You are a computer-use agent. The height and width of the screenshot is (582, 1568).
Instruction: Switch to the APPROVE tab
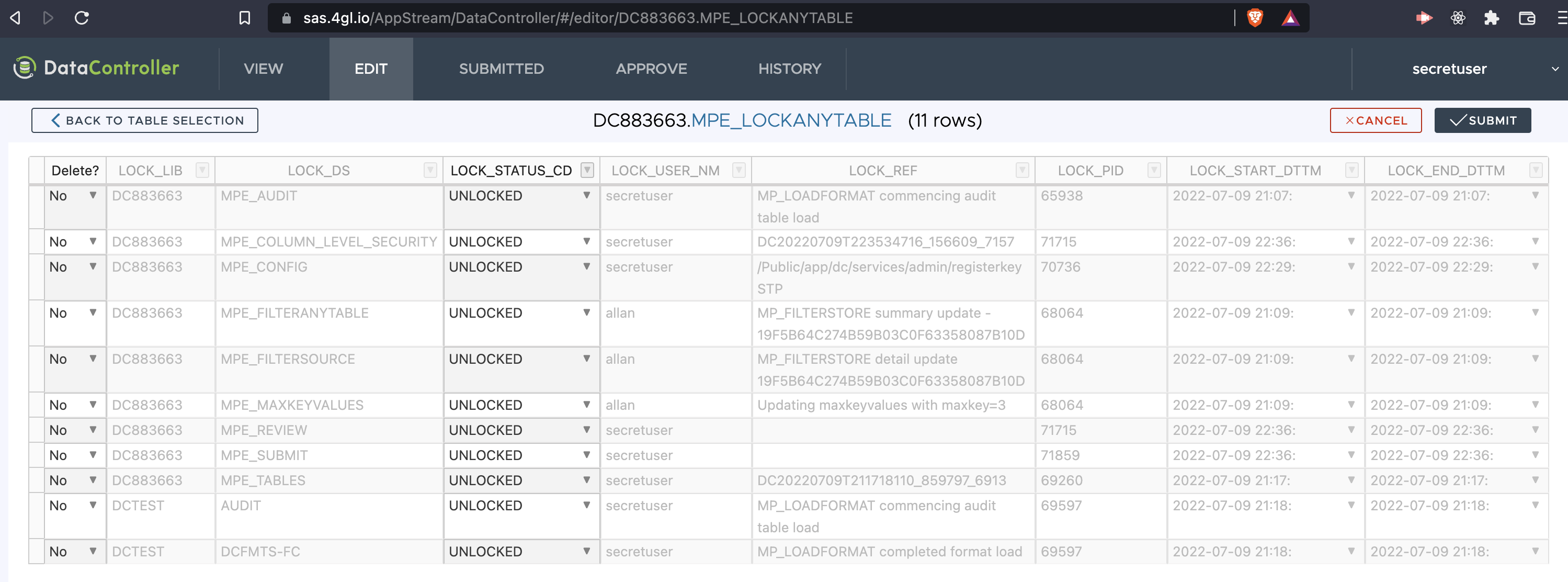click(651, 68)
